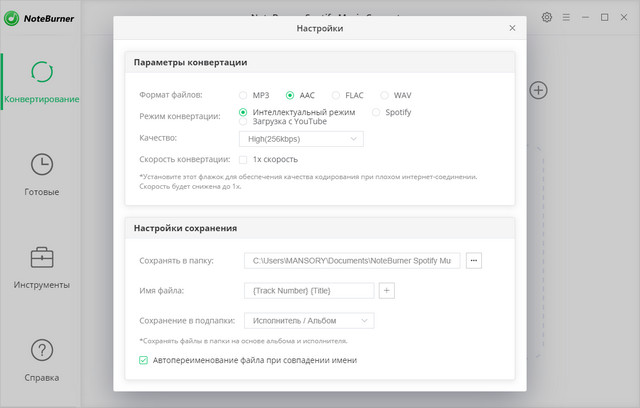Viewport: 640px width, 408px height.
Task: Open the Готовые clock icon
Action: tap(42, 164)
